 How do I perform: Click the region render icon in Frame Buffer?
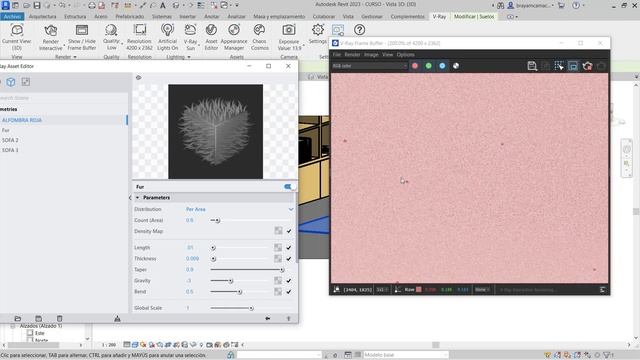(559, 66)
